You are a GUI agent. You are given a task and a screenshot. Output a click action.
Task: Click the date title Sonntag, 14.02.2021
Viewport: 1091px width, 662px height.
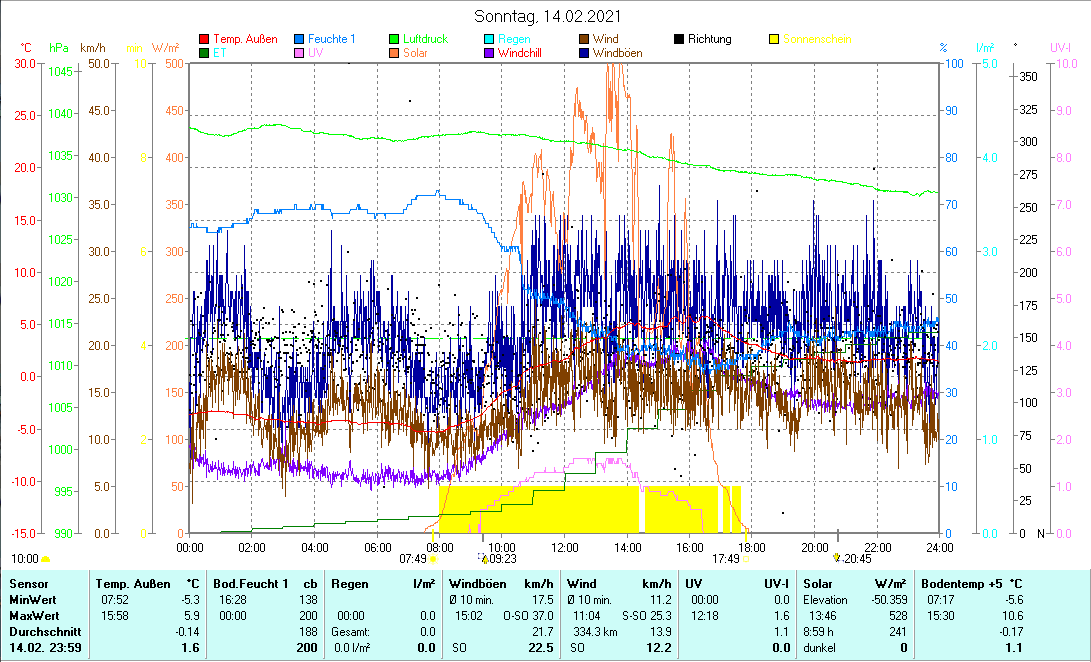point(546,17)
